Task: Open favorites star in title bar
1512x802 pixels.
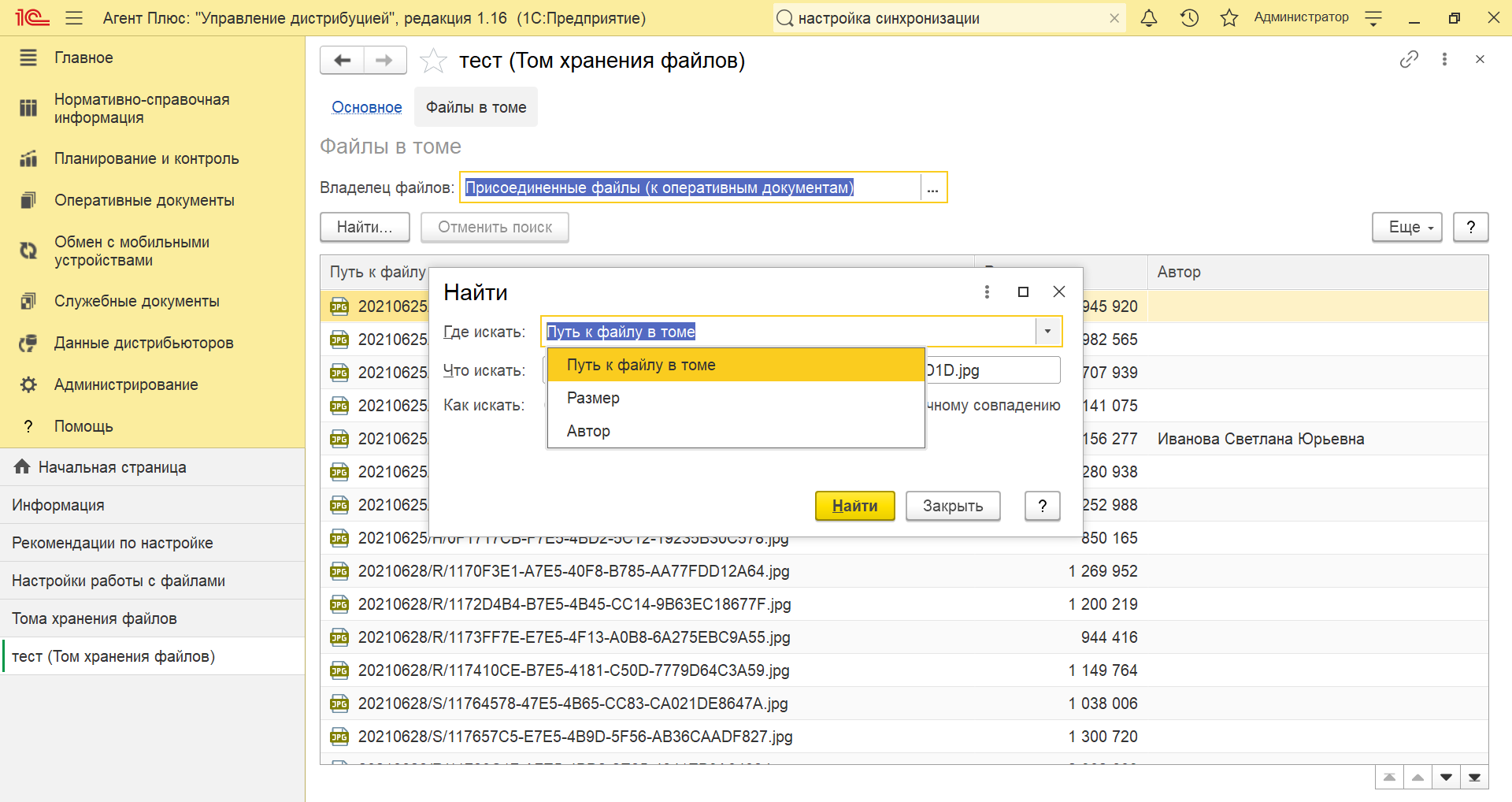Action: pyautogui.click(x=1228, y=17)
